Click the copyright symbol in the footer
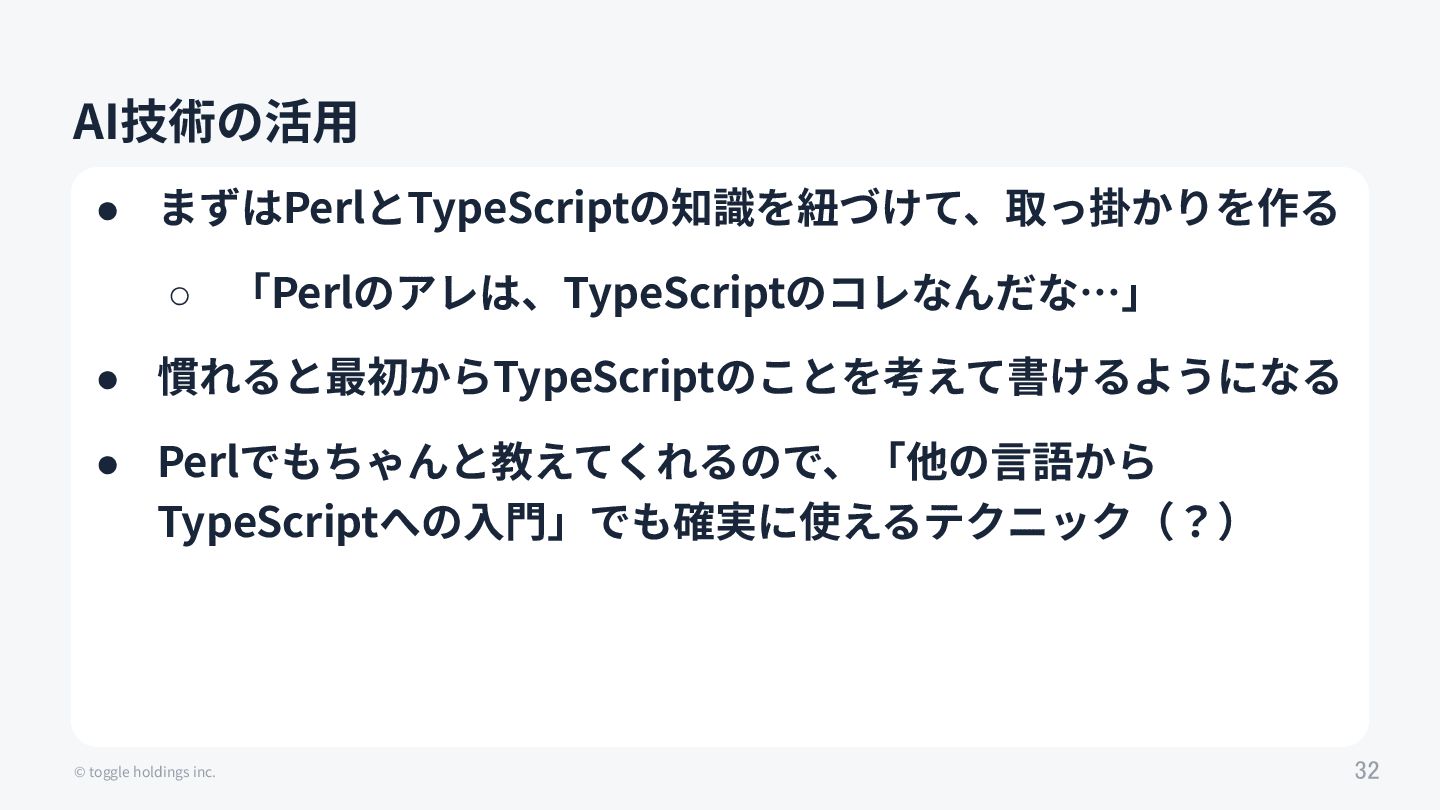 [79, 772]
